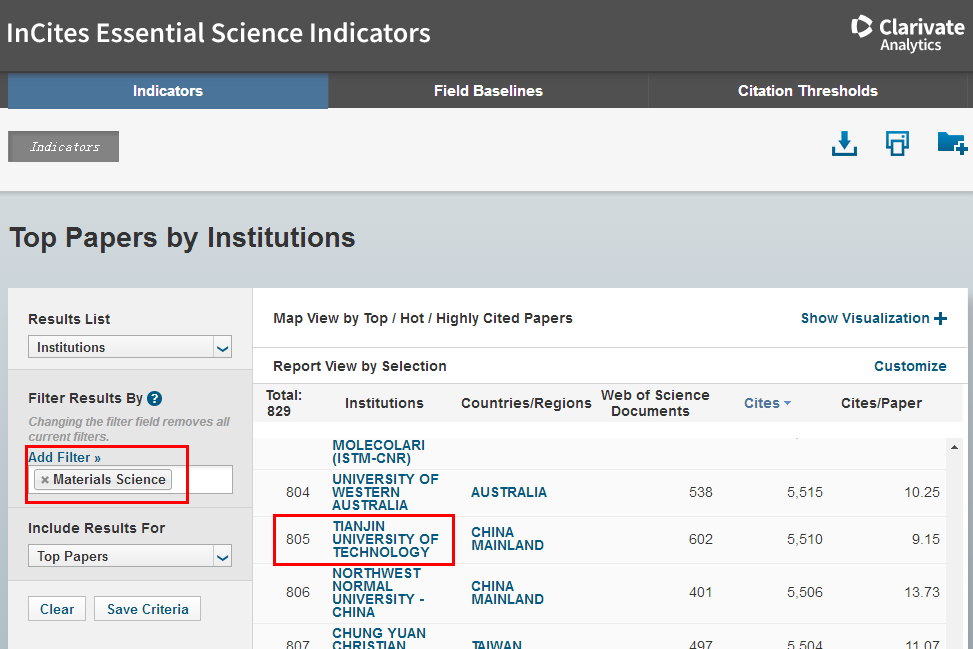The width and height of the screenshot is (973, 649).
Task: Click the rank number 806
Action: (298, 593)
